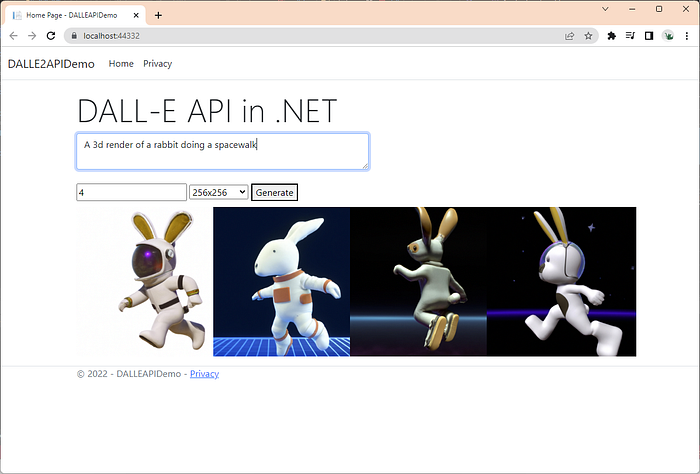The width and height of the screenshot is (700, 474).
Task: Open the footer Privacy link
Action: pos(204,374)
